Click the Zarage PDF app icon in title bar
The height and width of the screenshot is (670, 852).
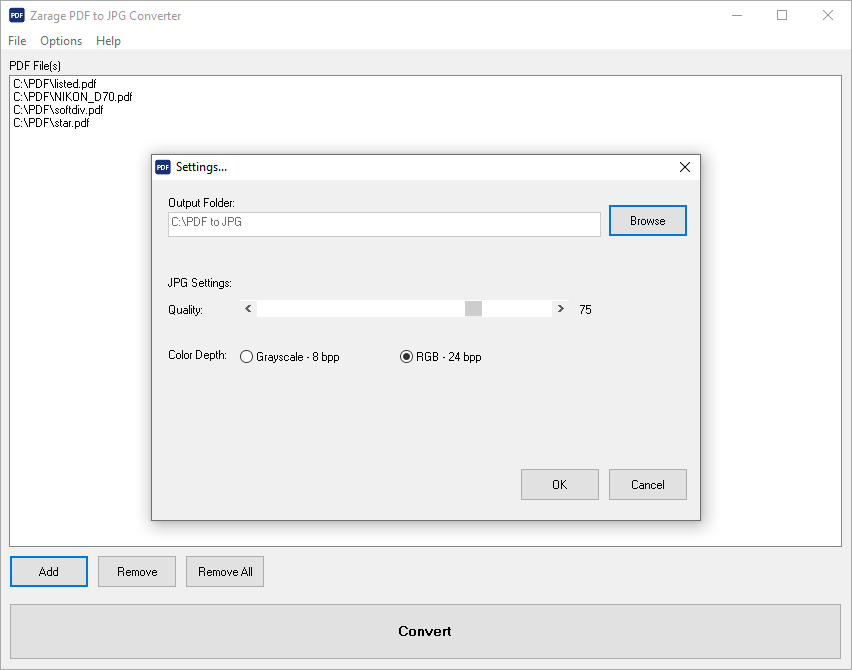coord(17,15)
